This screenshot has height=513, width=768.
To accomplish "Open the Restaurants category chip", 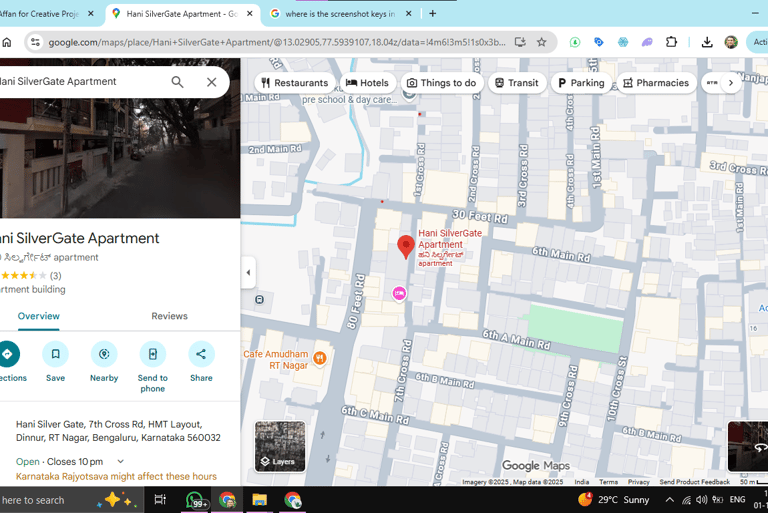I will 295,83.
